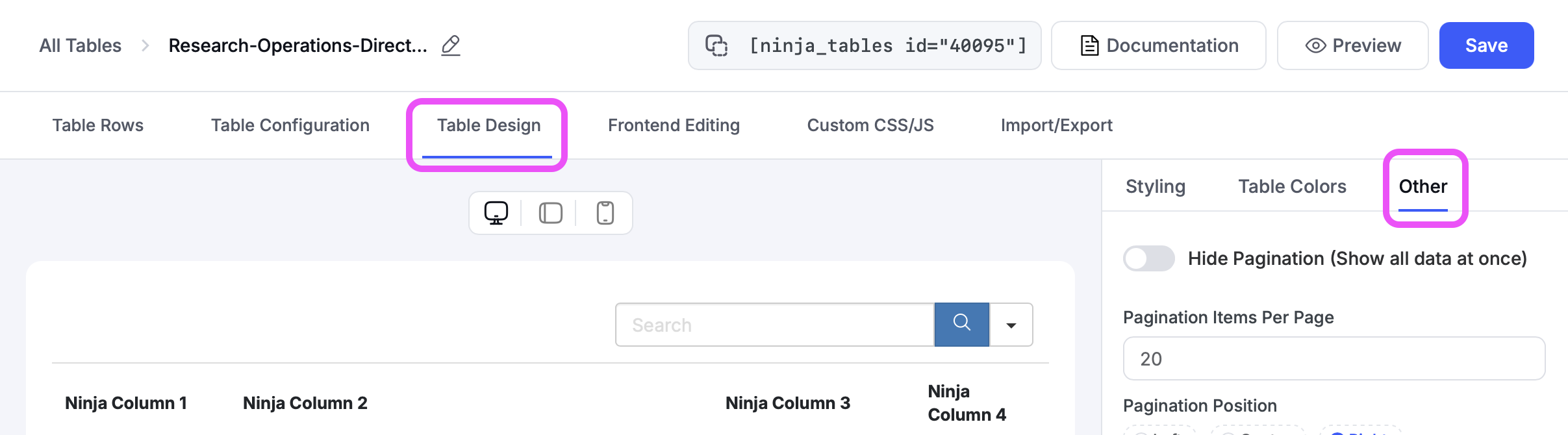Click the Ninja Column 2 header
Screen dimensions: 1568x435
[x=305, y=403]
